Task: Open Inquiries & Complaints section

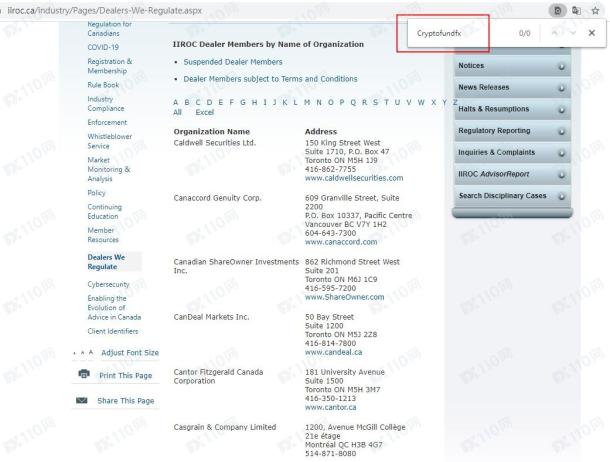Action: [496, 152]
